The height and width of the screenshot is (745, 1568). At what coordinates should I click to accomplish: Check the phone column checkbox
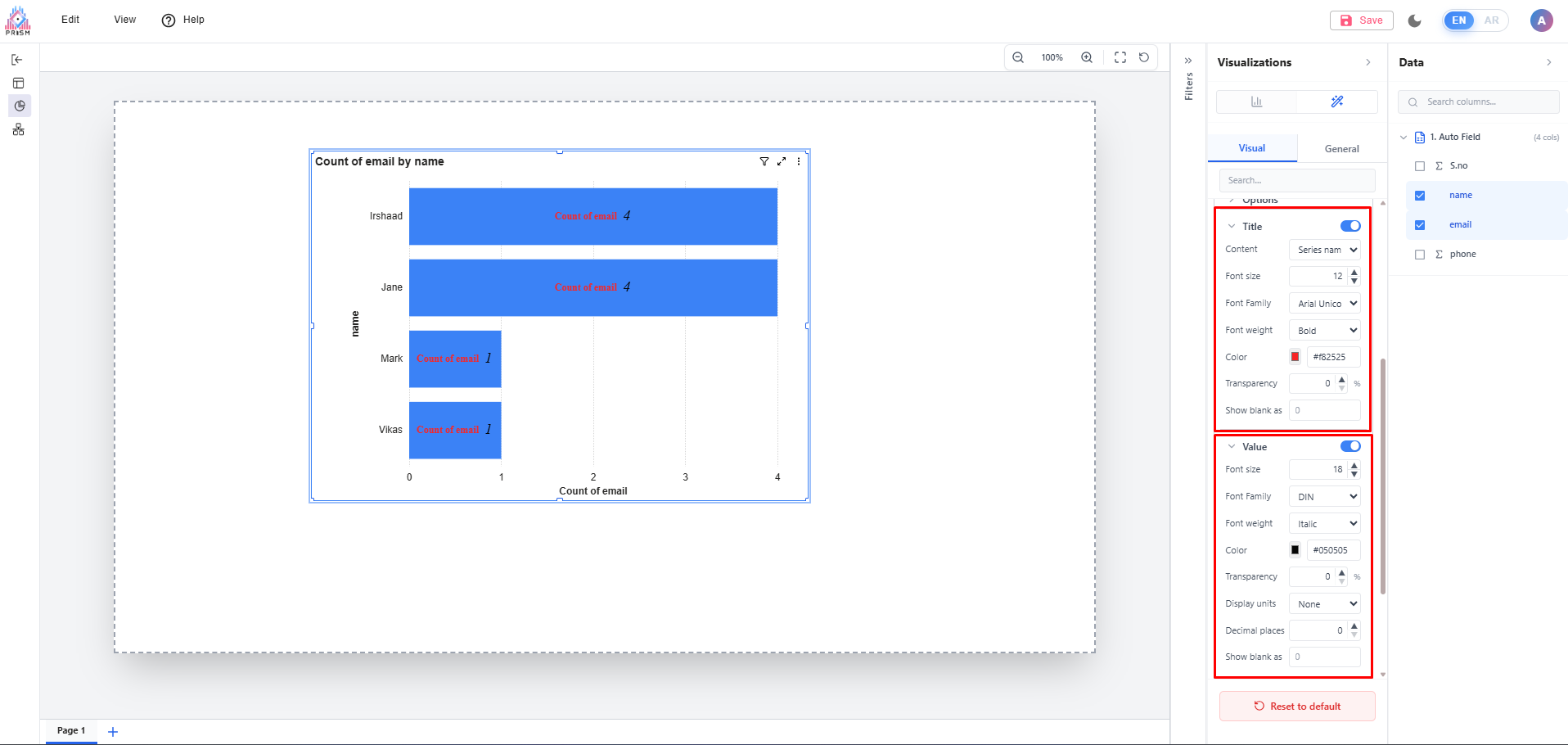1420,255
